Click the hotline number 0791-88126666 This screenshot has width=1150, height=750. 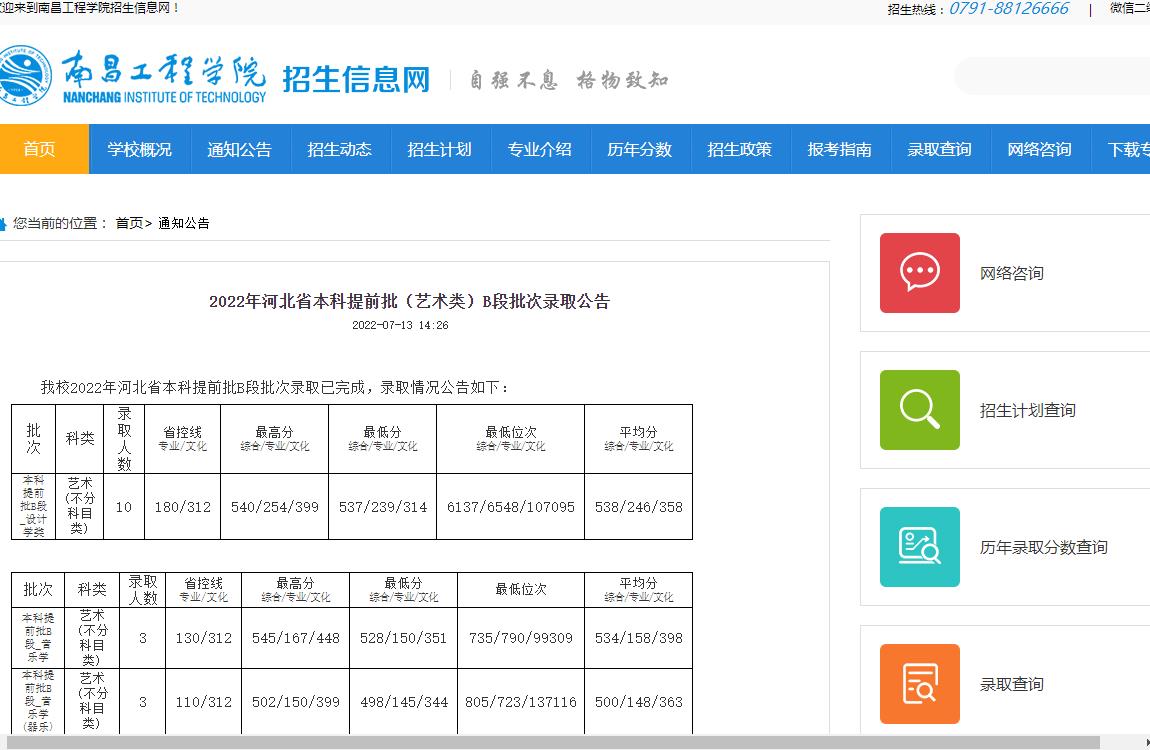pyautogui.click(x=1008, y=9)
